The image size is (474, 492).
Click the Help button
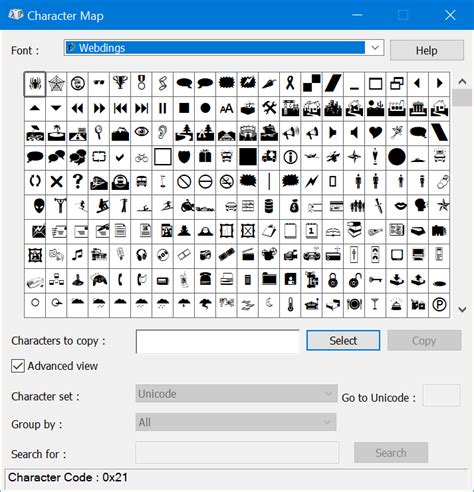(x=427, y=50)
